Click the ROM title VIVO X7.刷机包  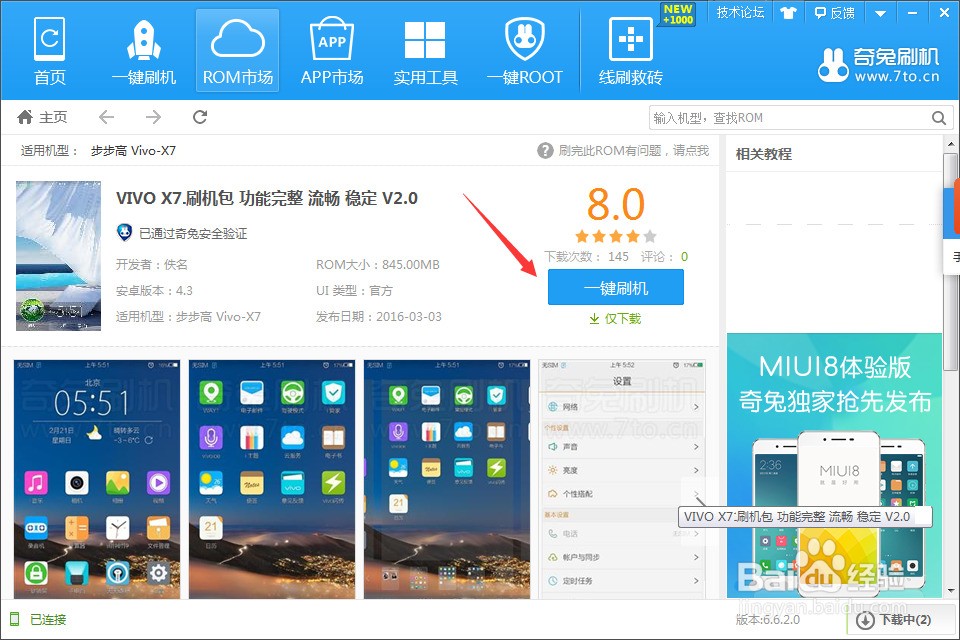pos(267,198)
